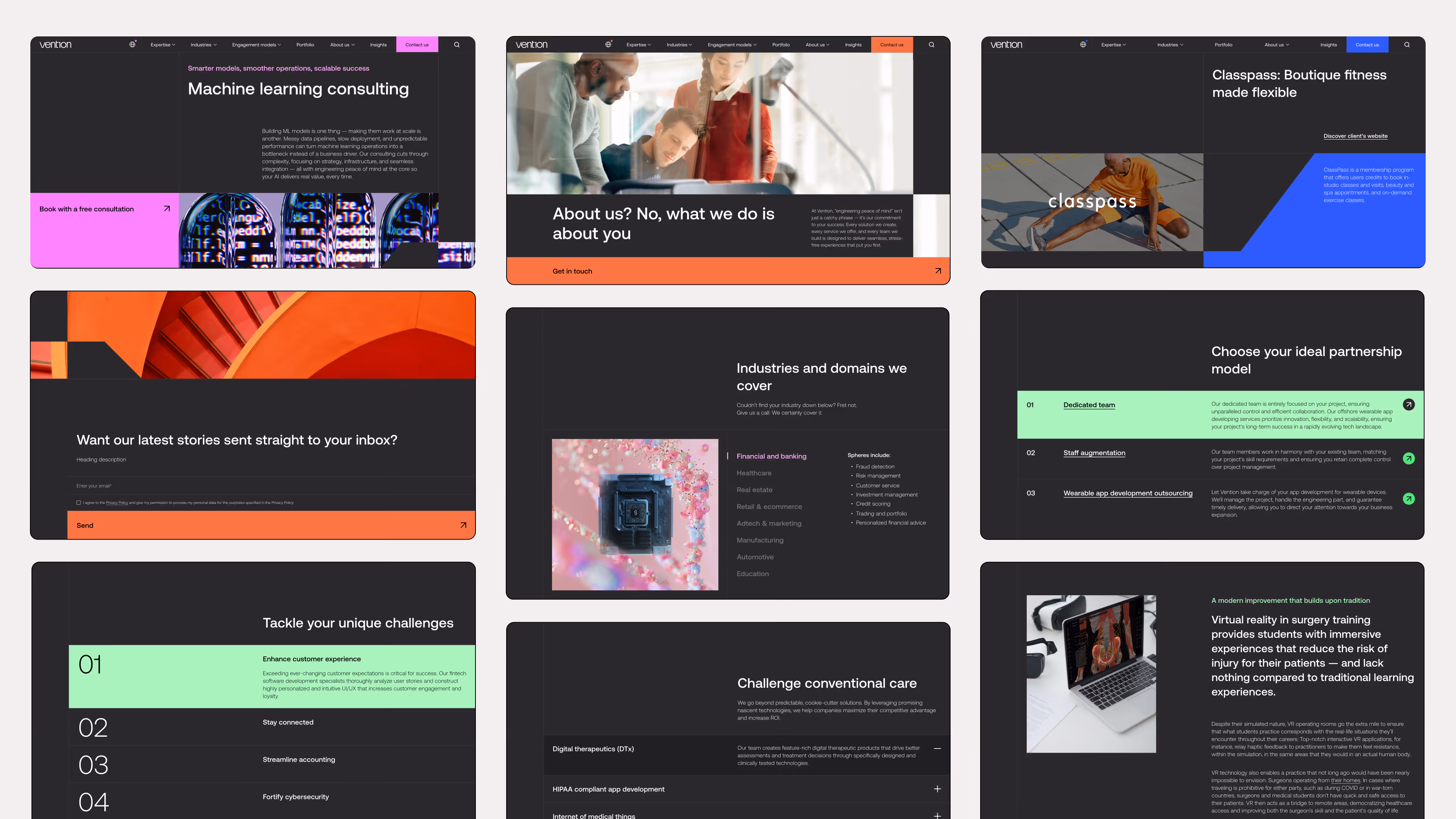Viewport: 1456px width, 819px height.
Task: Click the arrow icon on the Dedicated team row
Action: 1409,405
